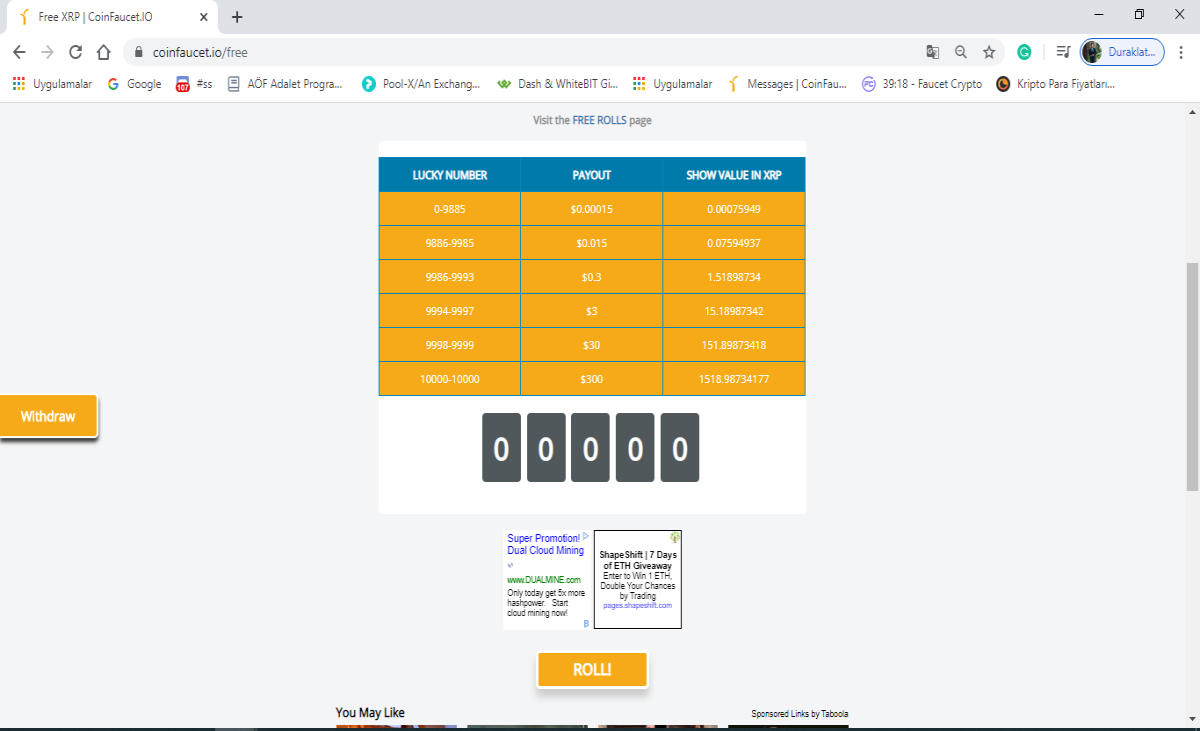Open the Grammarly extension icon
This screenshot has width=1200, height=731.
click(1025, 52)
